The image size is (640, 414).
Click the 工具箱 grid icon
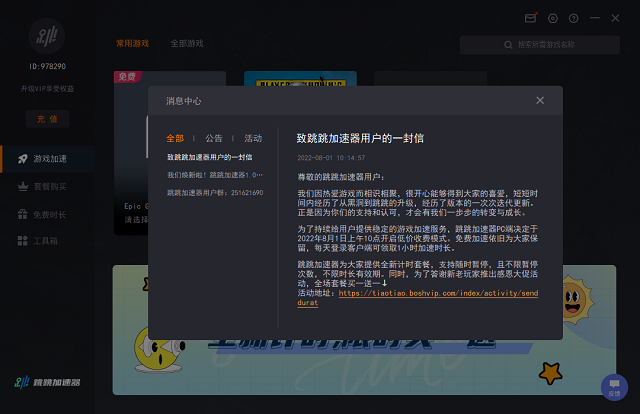23,241
